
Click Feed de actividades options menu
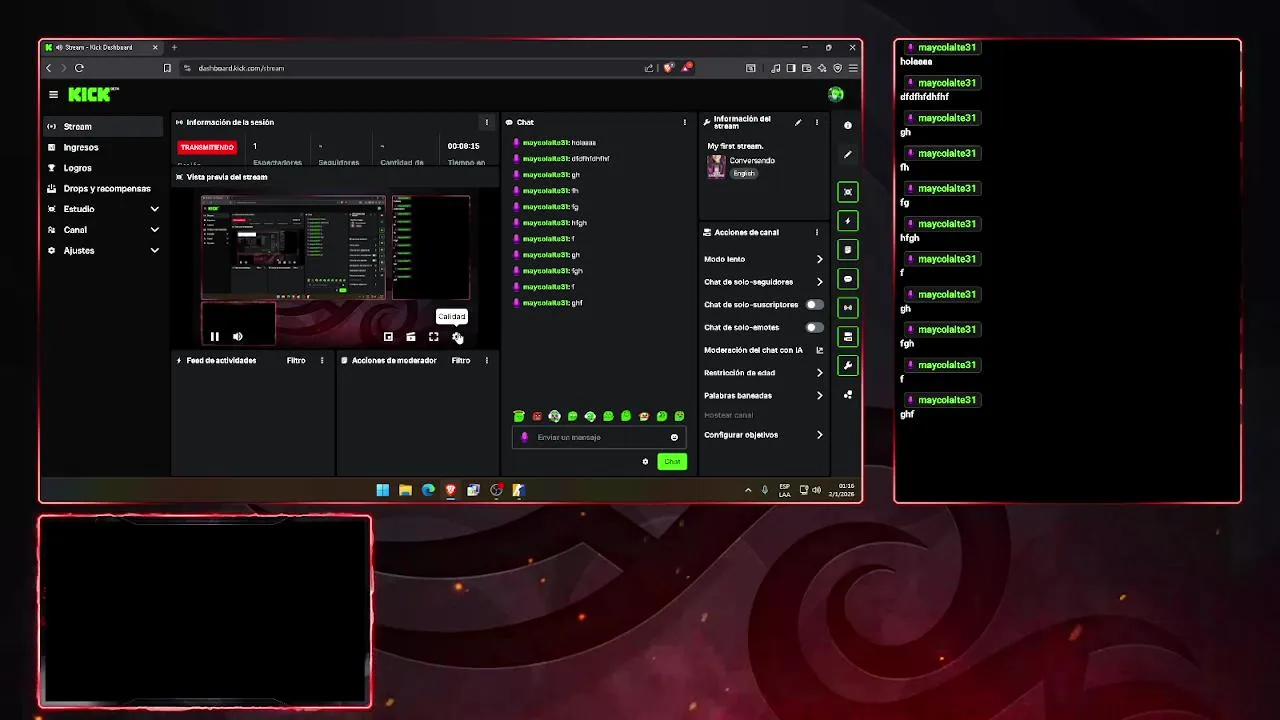tap(322, 360)
